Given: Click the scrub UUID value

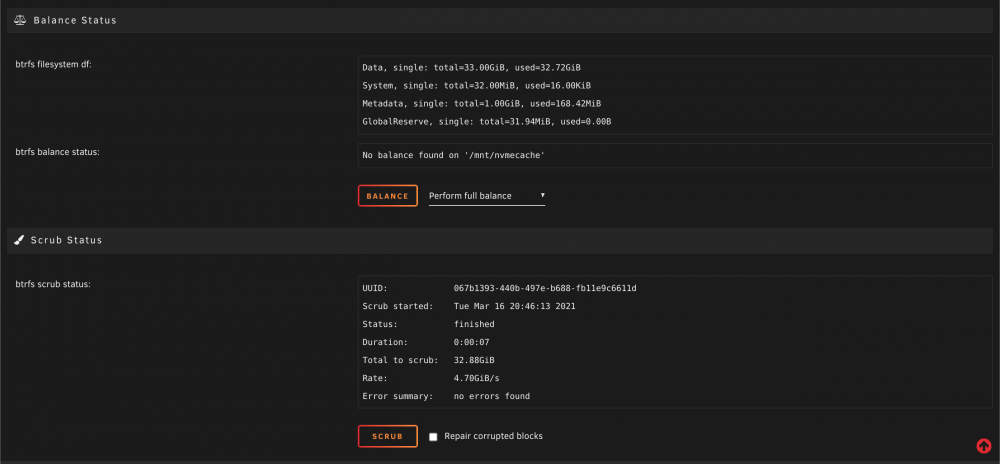Looking at the screenshot, I should (545, 288).
